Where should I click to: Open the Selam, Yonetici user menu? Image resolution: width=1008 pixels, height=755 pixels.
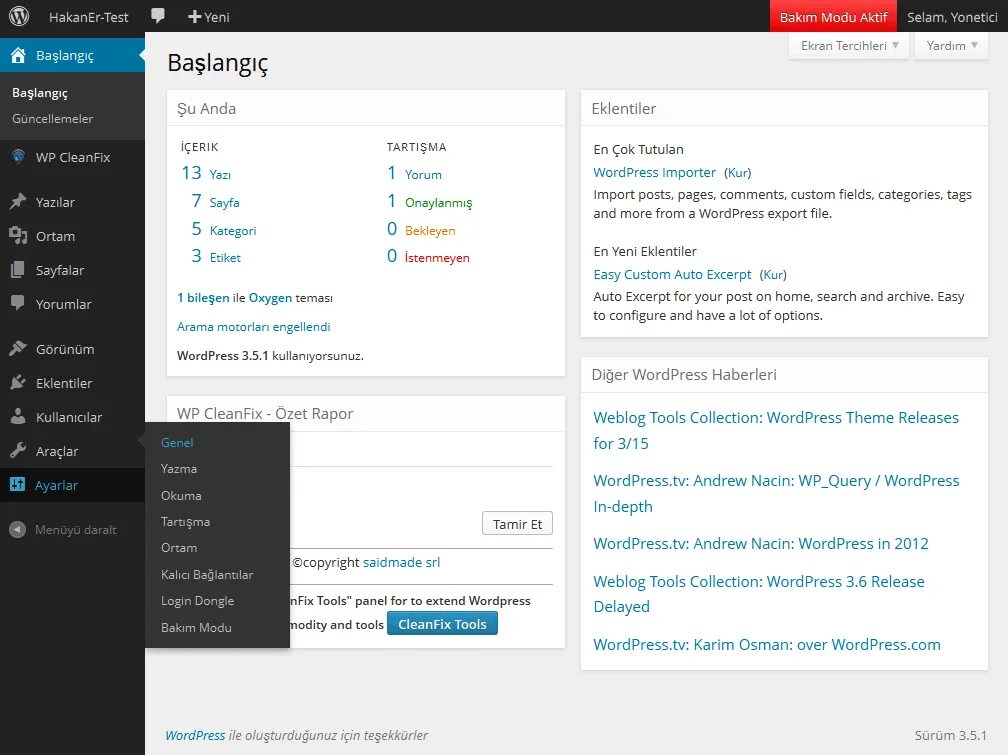[x=952, y=17]
